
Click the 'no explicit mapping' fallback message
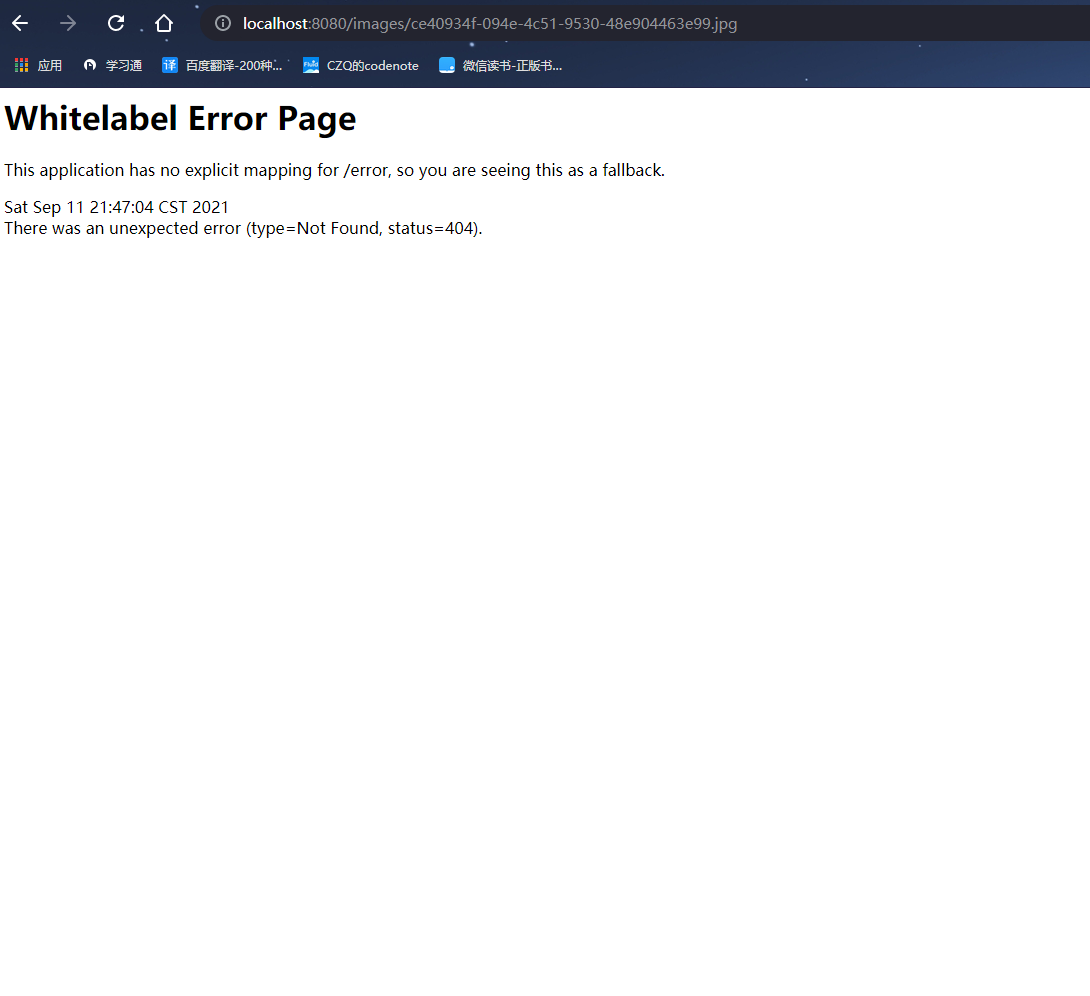click(x=334, y=170)
